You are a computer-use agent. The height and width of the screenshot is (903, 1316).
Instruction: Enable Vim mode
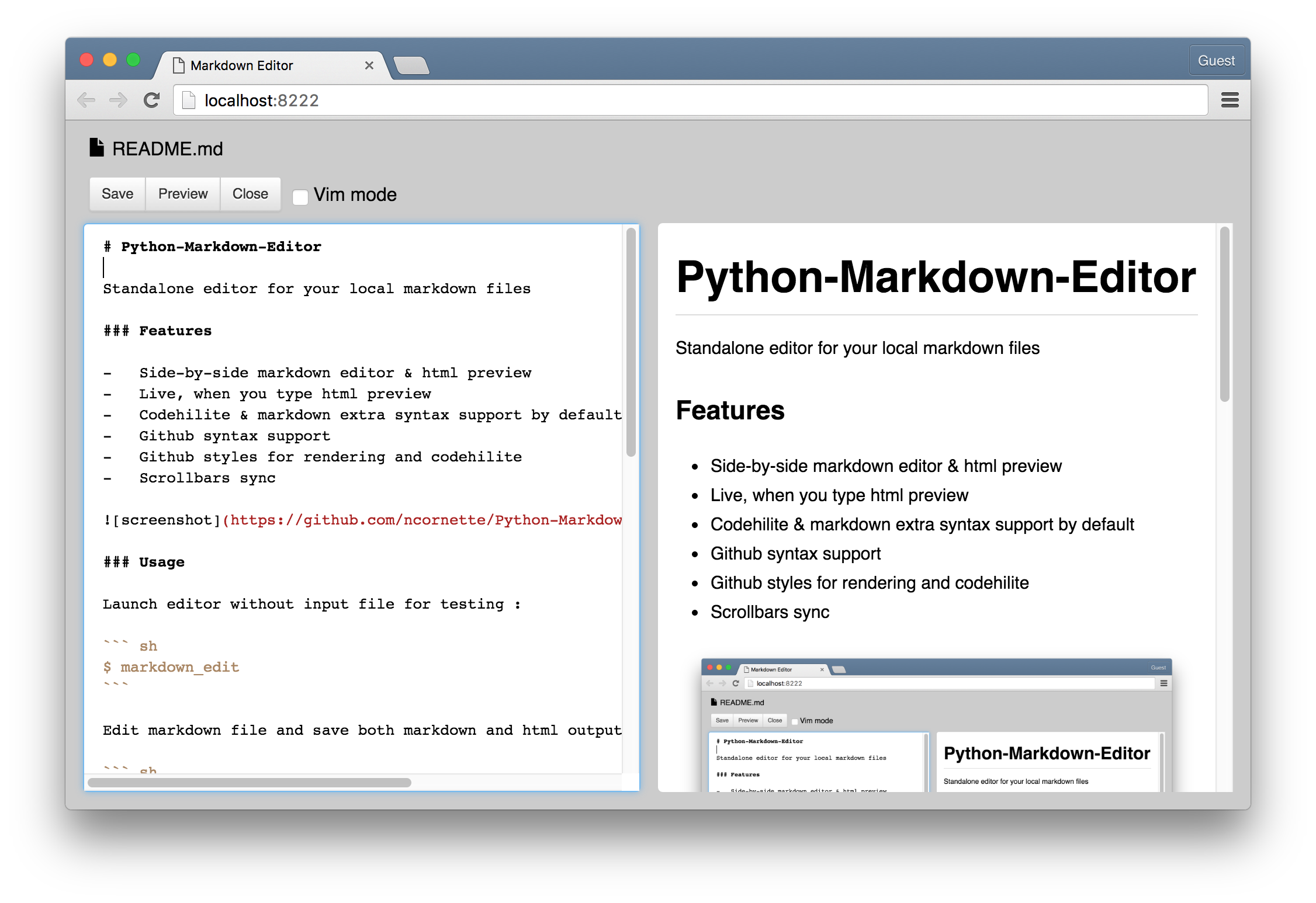(x=300, y=197)
